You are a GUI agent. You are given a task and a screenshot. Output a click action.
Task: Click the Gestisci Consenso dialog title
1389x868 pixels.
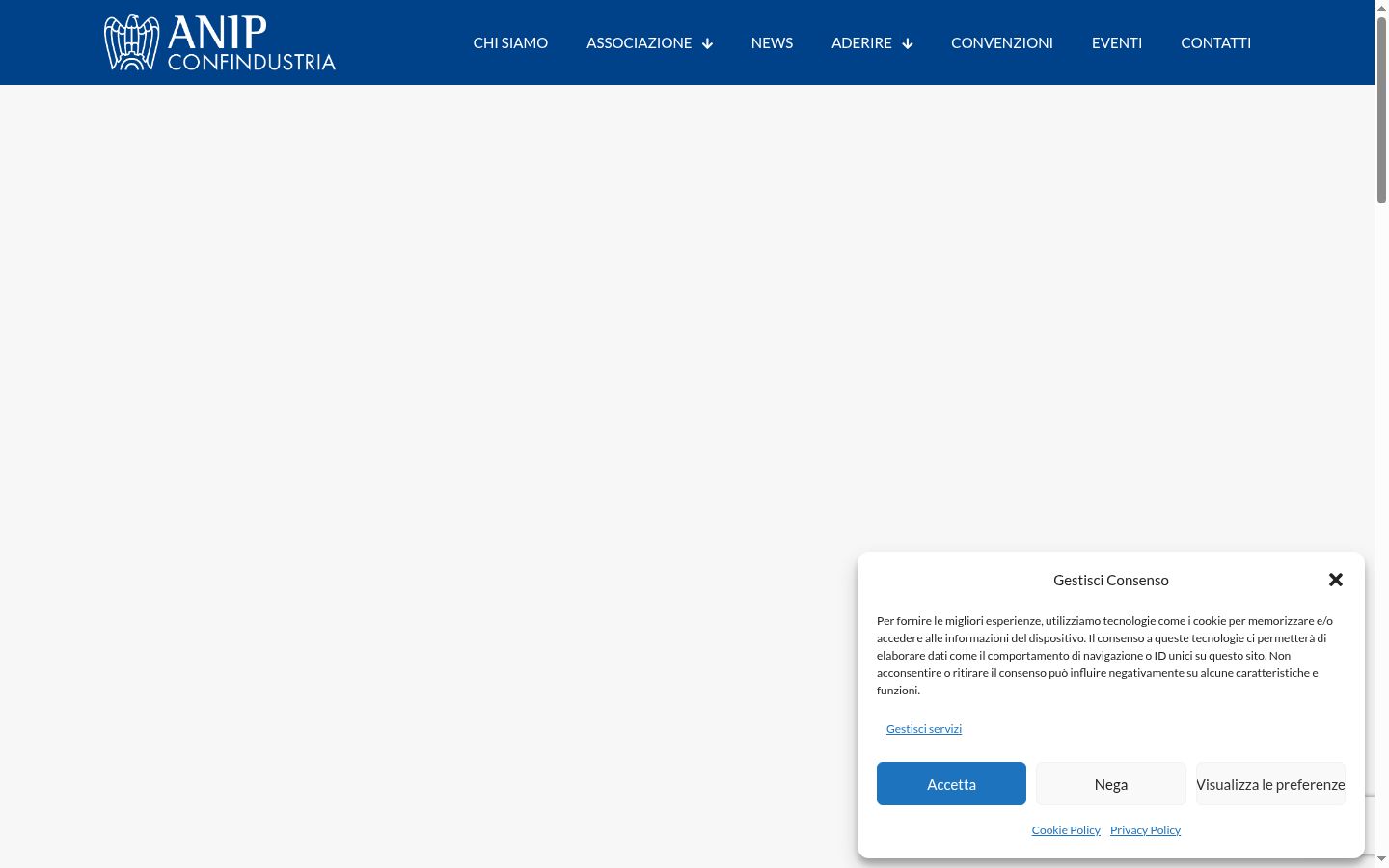tap(1111, 580)
